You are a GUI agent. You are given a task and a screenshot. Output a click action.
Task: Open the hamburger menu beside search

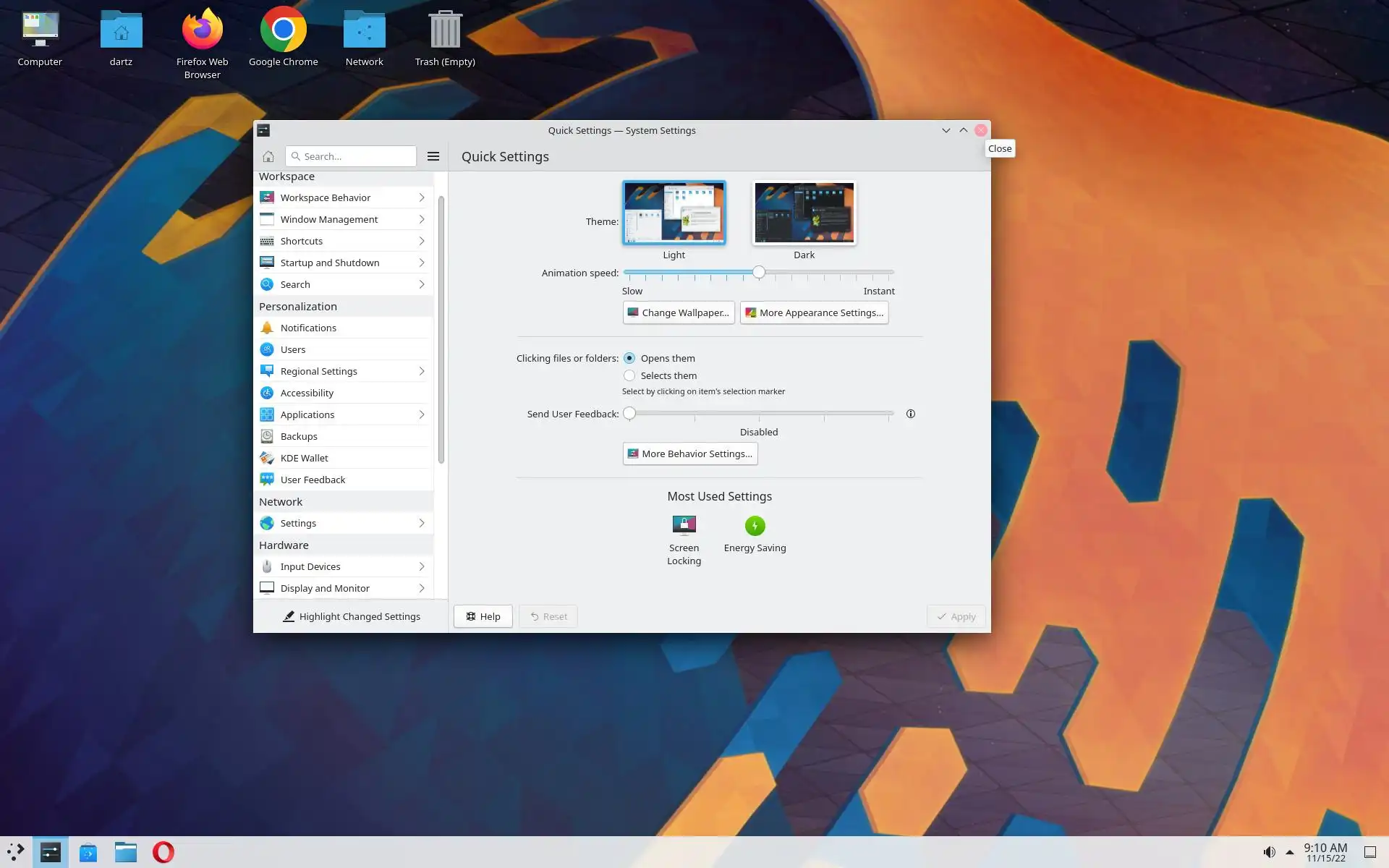click(x=433, y=156)
